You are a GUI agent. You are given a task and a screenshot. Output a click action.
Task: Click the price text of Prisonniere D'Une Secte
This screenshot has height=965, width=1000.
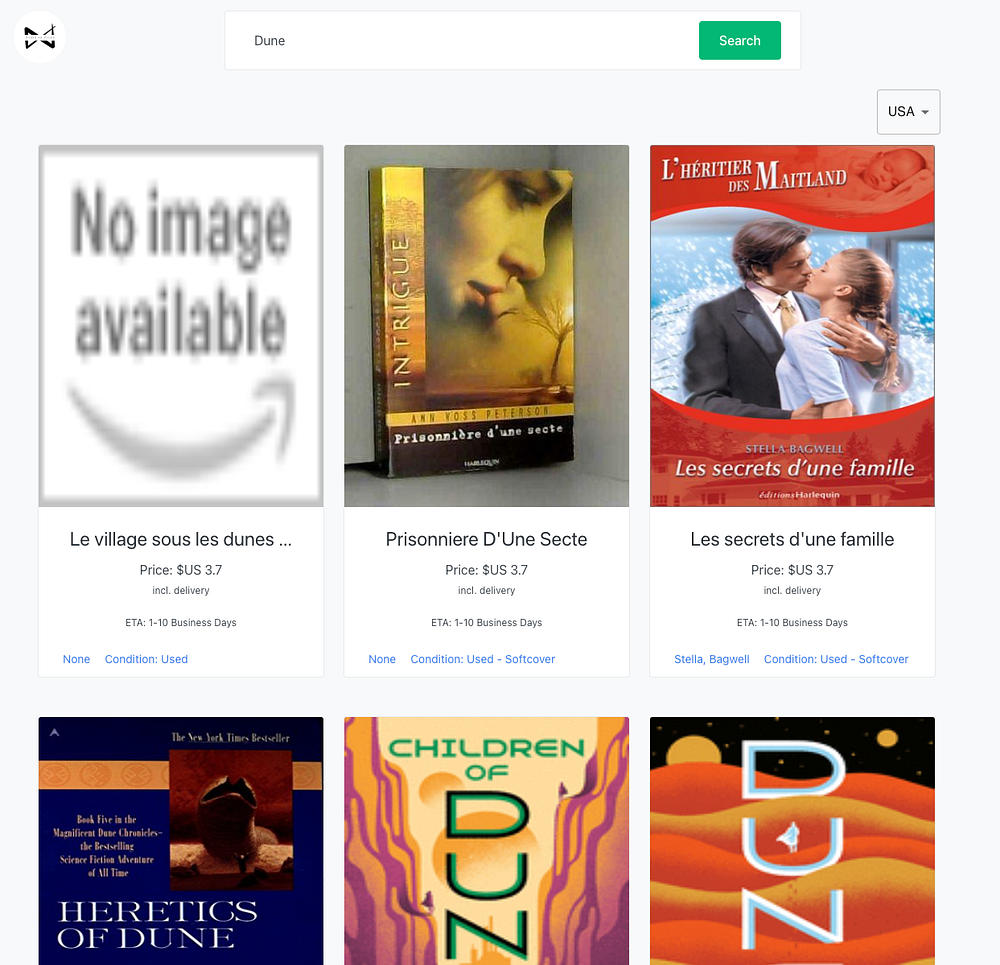pyautogui.click(x=487, y=570)
